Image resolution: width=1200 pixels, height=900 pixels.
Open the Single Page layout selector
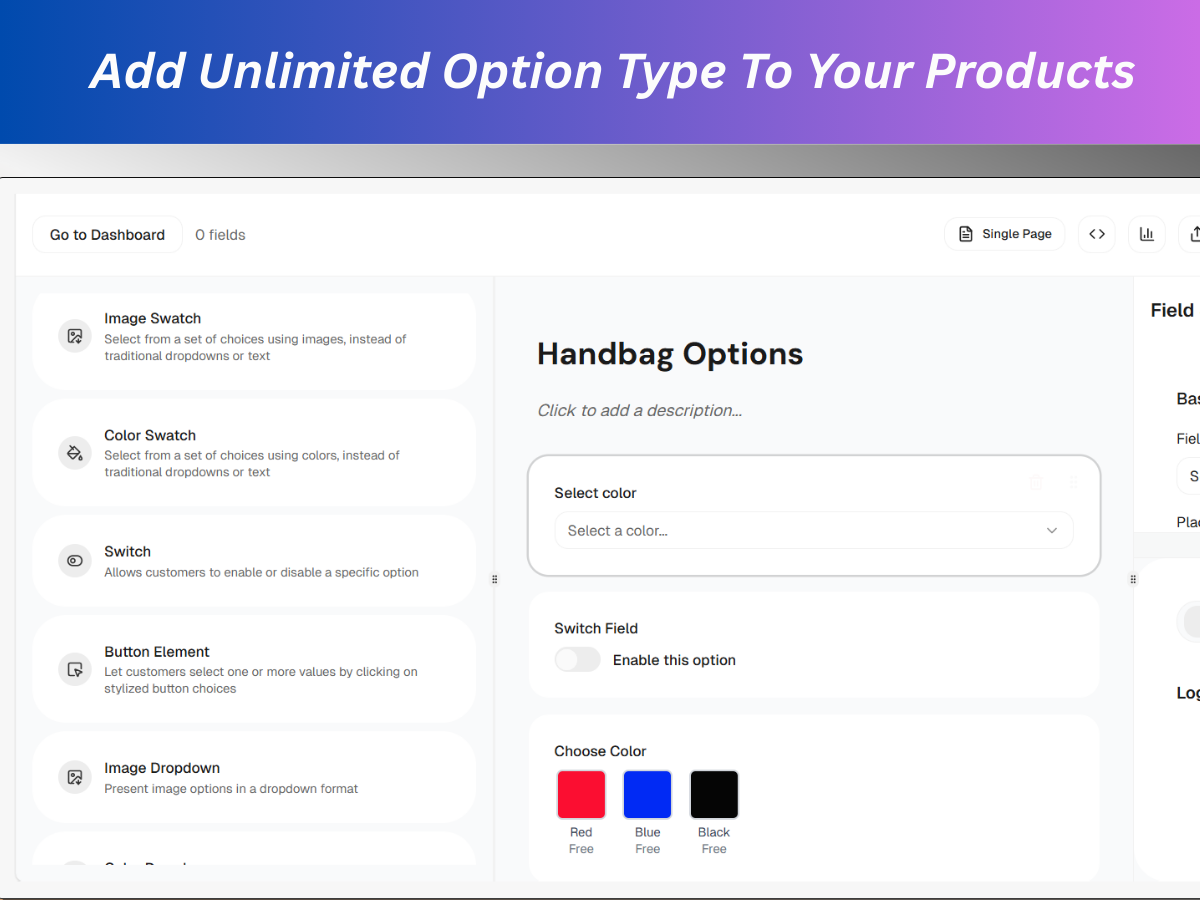1005,234
